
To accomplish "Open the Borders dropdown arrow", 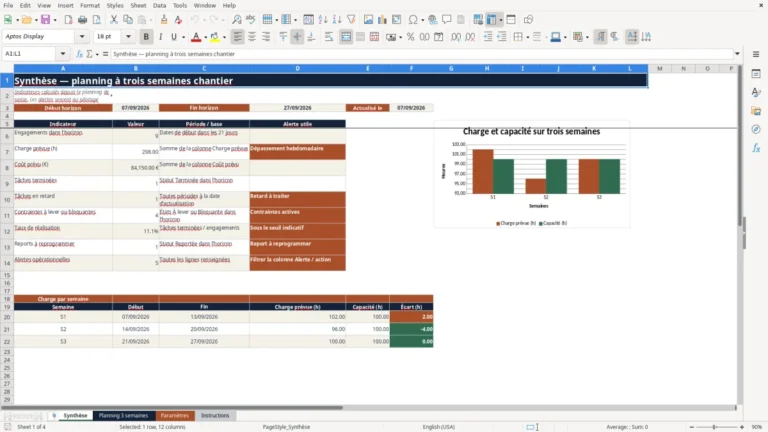I will pos(528,37).
